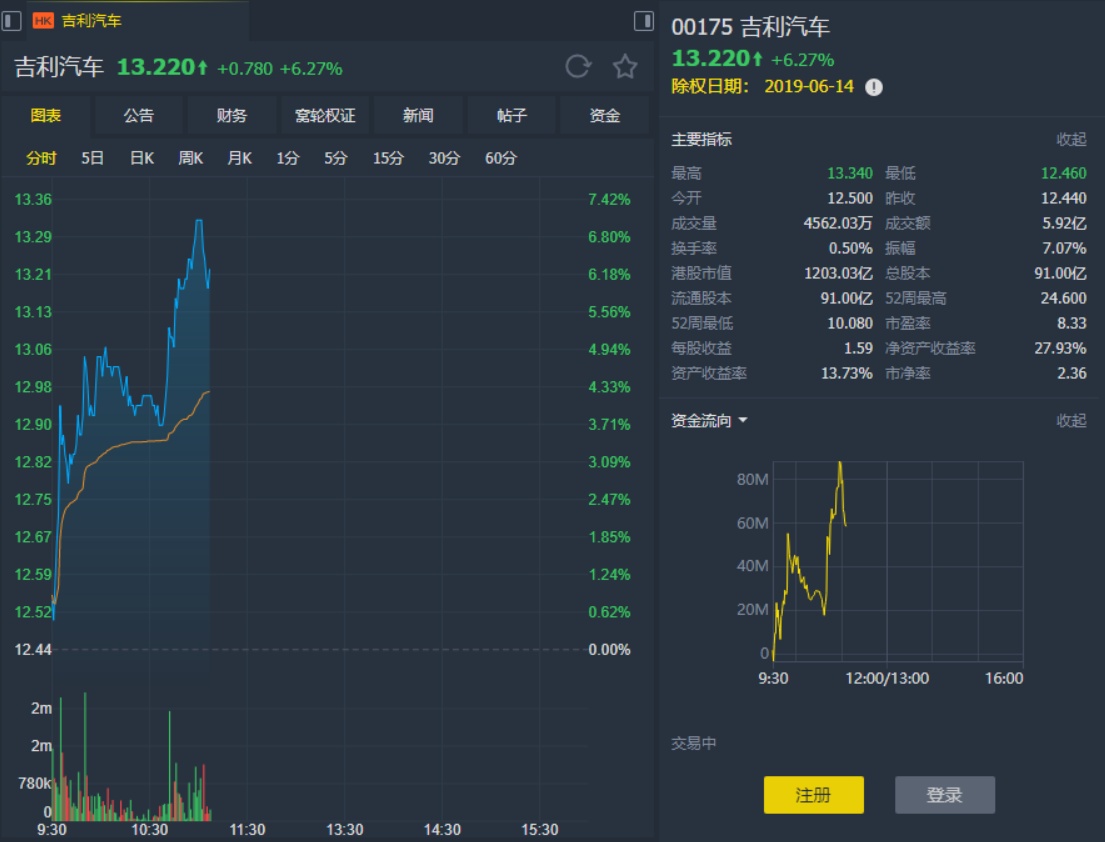Click the HK market badge icon
Screen dimensions: 1105x842
click(x=43, y=20)
